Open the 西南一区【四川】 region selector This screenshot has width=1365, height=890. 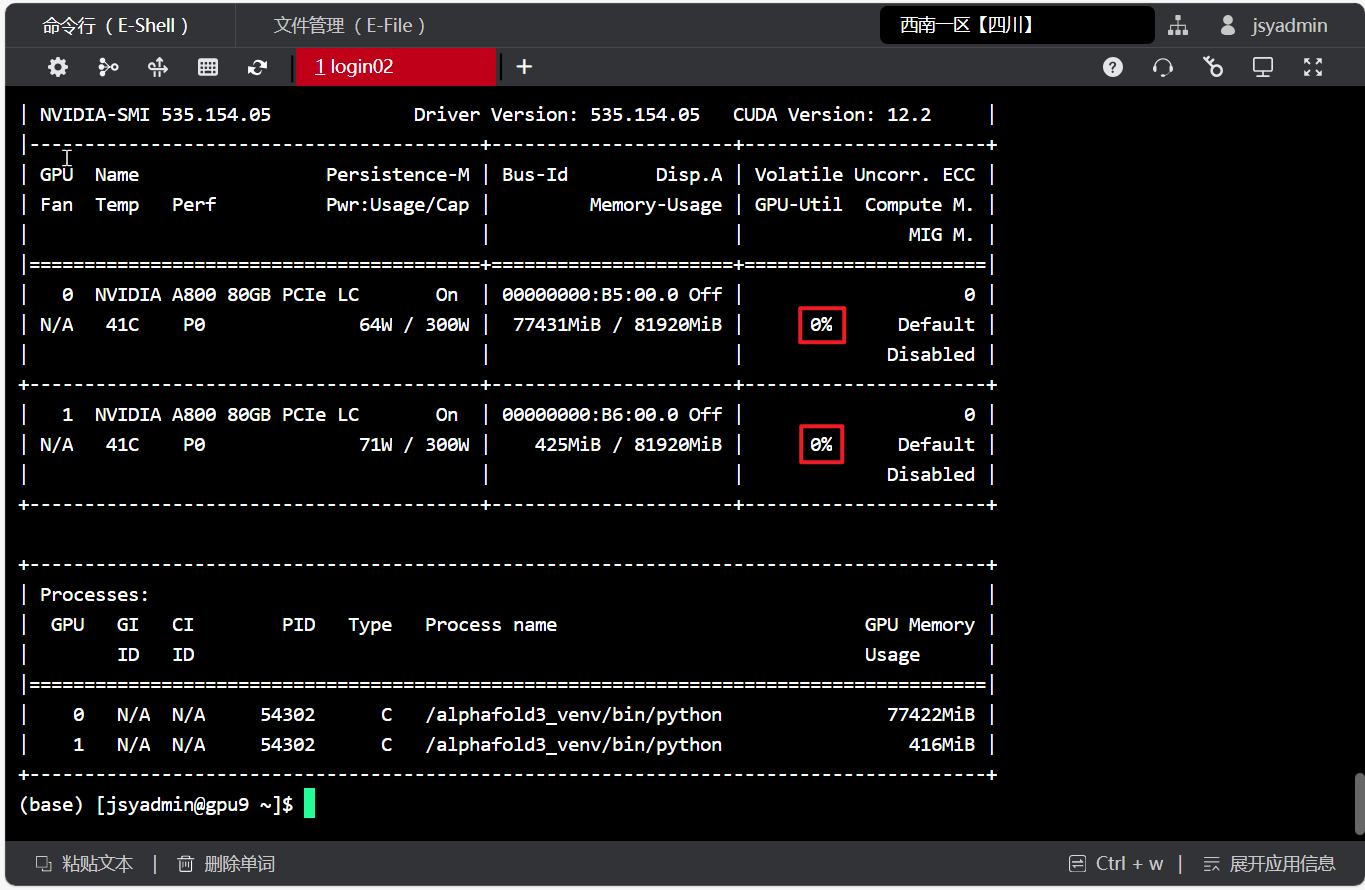(x=1016, y=25)
